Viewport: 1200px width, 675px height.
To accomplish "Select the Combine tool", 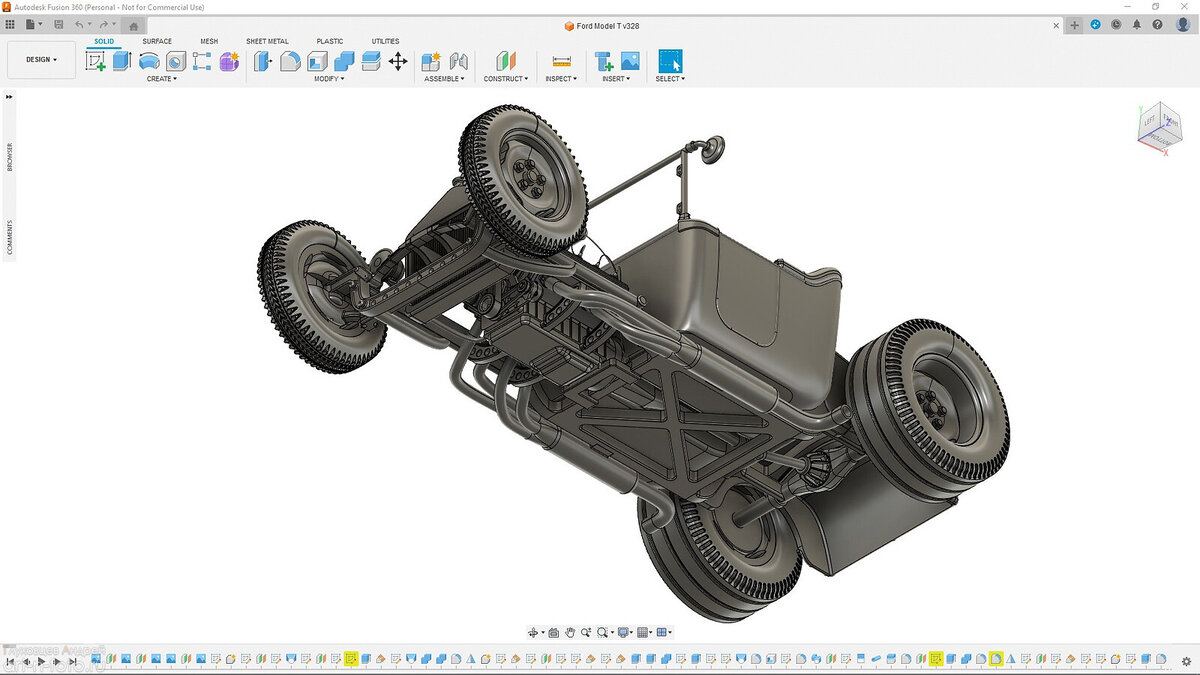I will [344, 61].
